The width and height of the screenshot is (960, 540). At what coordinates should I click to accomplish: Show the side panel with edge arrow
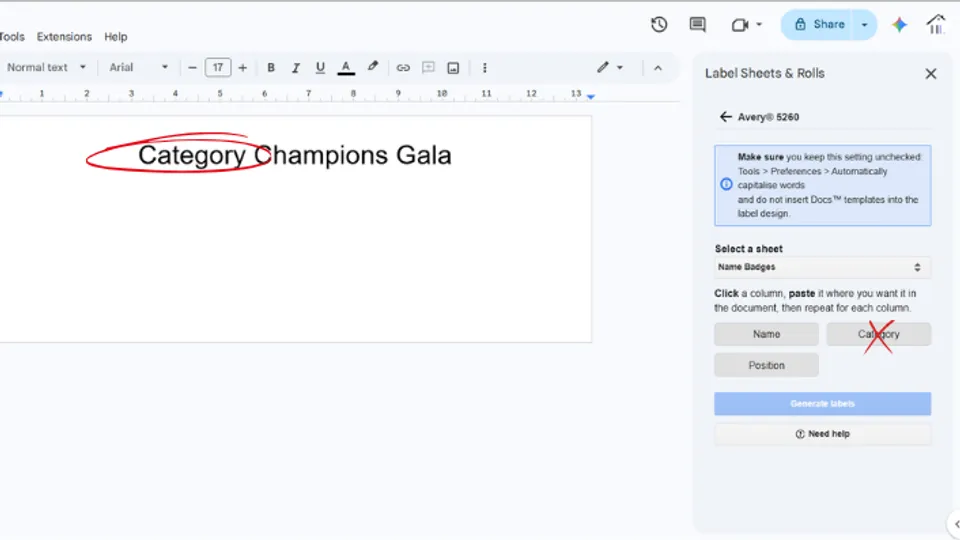coord(955,525)
